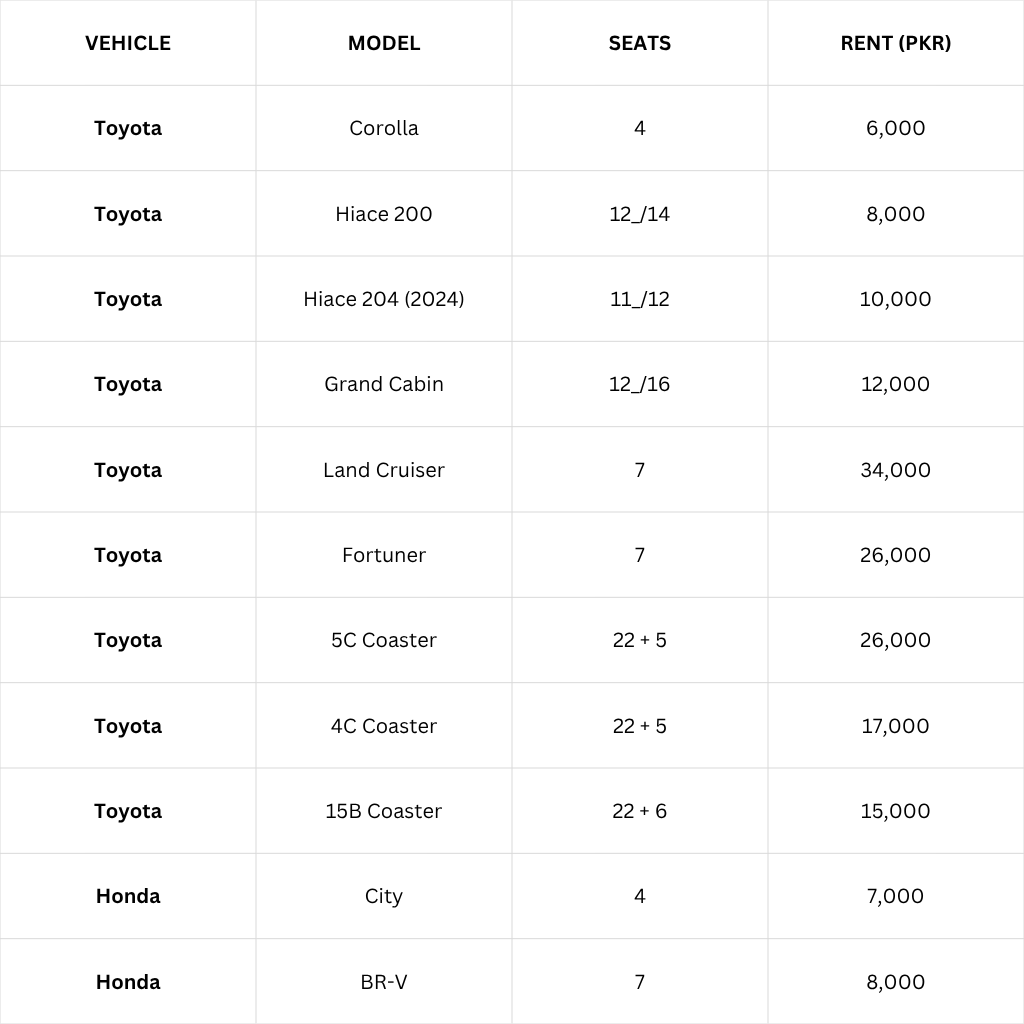This screenshot has width=1024, height=1024.
Task: Click the BR-V model cell
Action: 384,982
